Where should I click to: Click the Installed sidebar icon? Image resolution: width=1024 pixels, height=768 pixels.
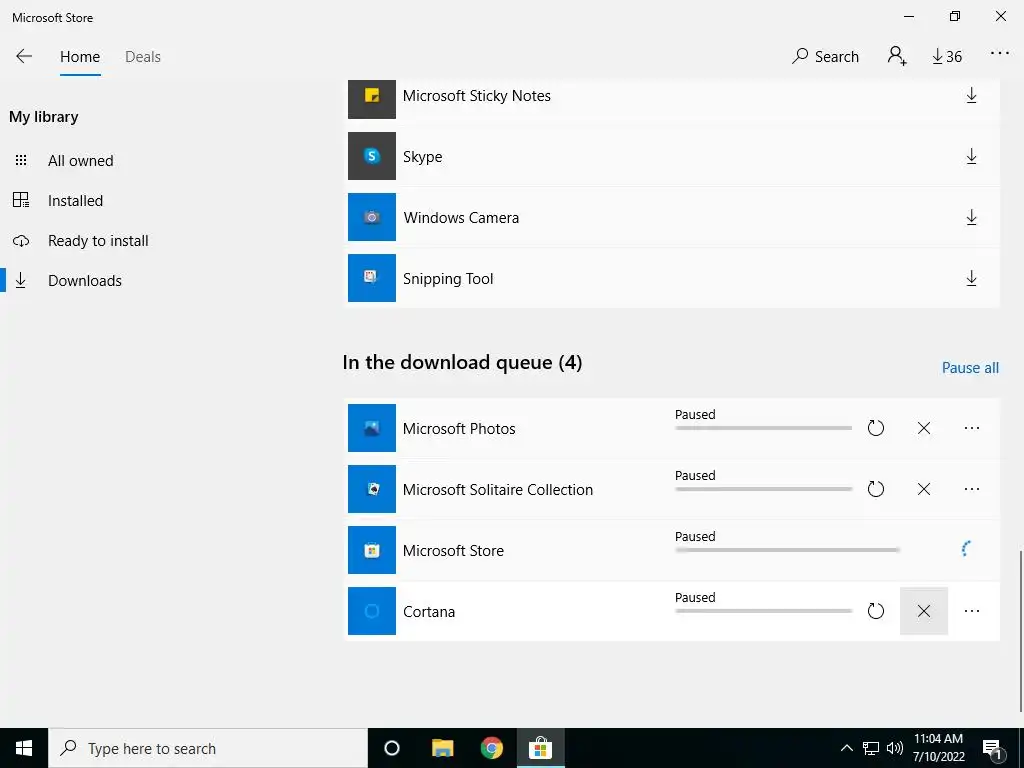(x=21, y=200)
